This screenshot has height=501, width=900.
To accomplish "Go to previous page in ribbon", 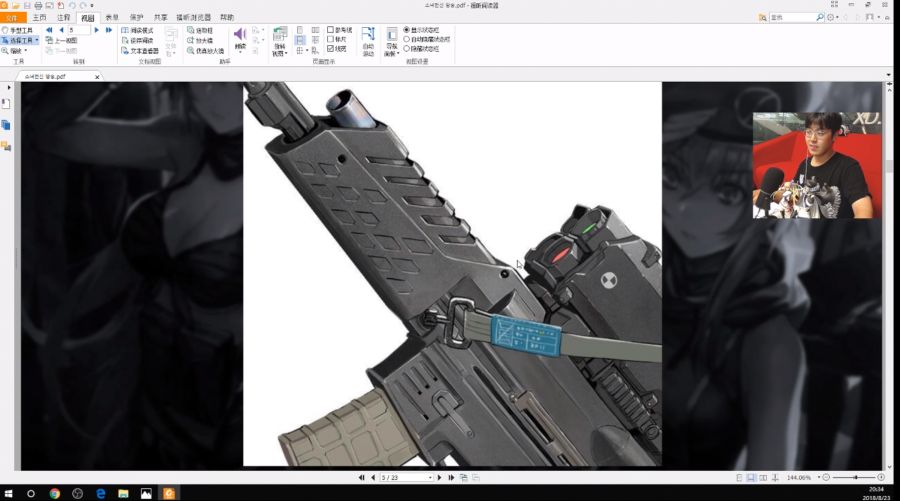I will (61, 30).
